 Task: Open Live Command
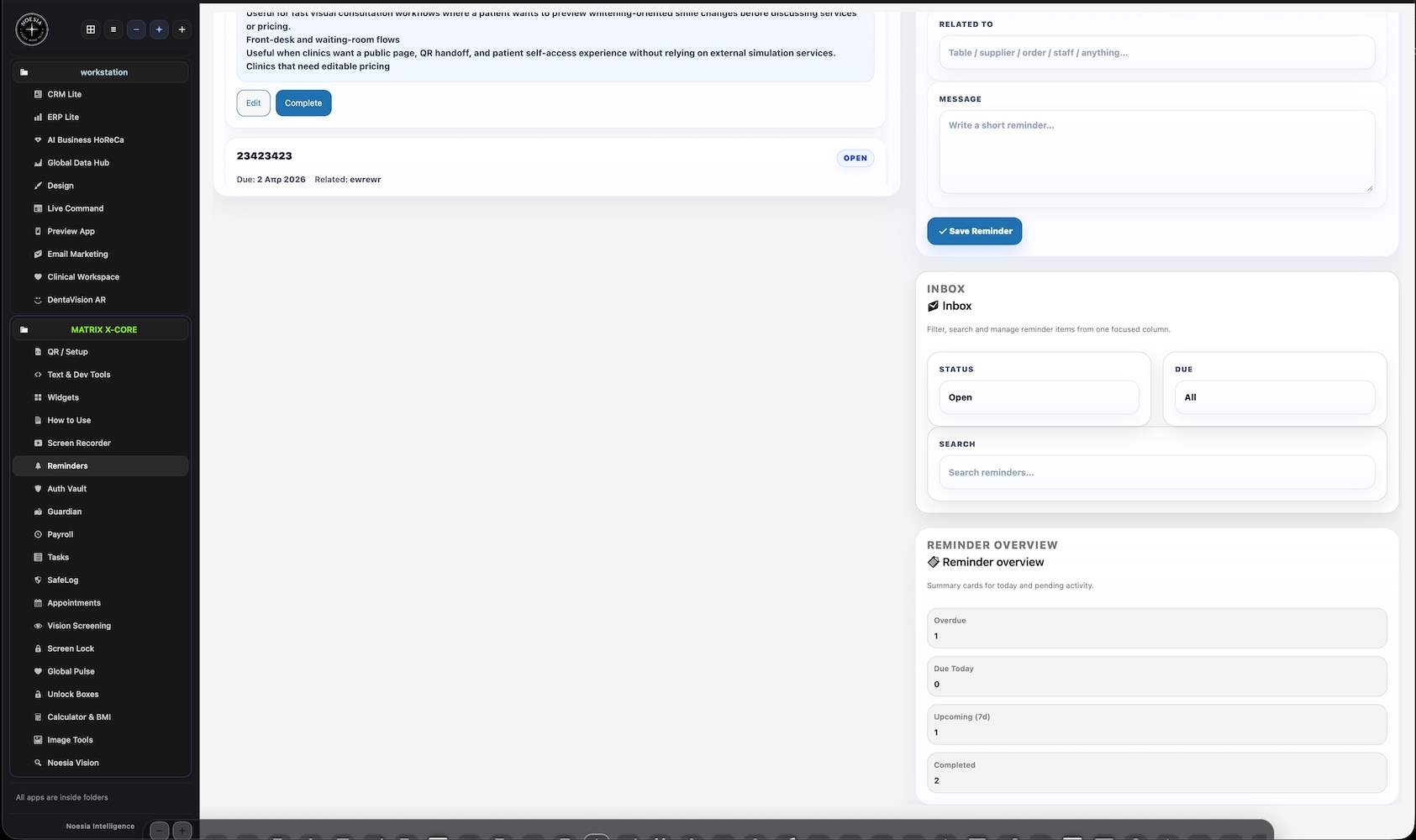[x=101, y=208]
